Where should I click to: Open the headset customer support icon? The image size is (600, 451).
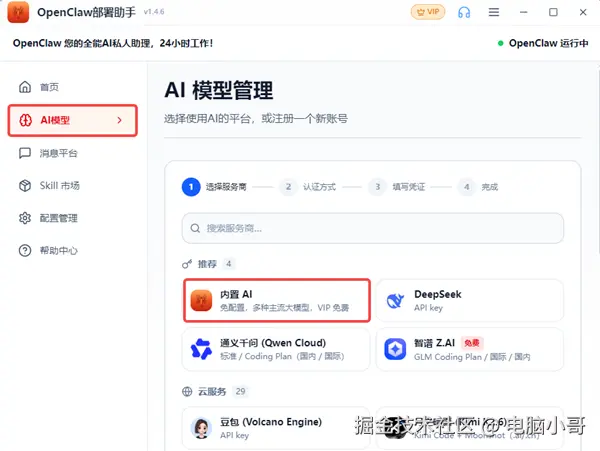click(464, 12)
